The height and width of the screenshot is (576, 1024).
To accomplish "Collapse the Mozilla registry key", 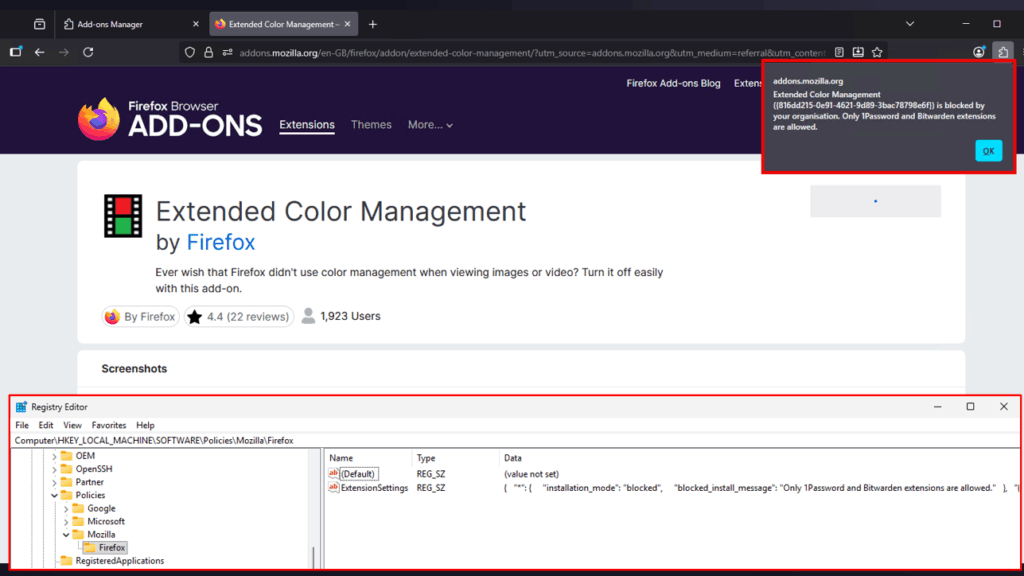I will pyautogui.click(x=67, y=534).
